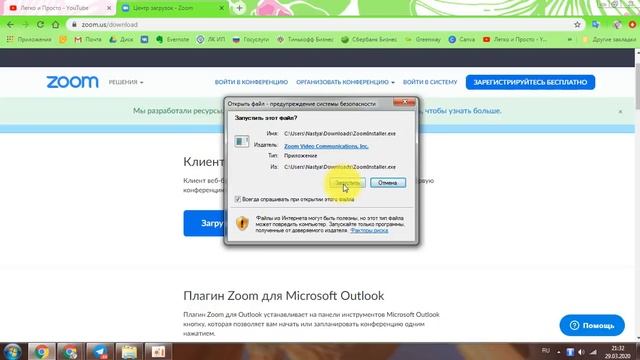The image size is (640, 360).
Task: Expand the РЕШЕНИЯ dropdown menu
Action: pyautogui.click(x=126, y=82)
